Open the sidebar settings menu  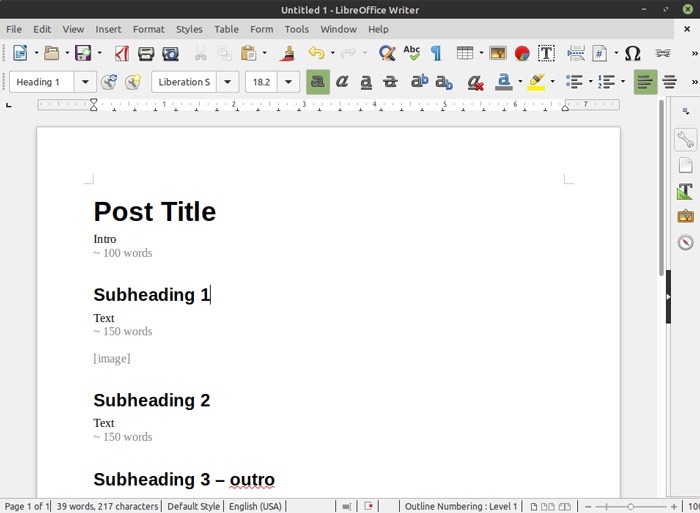[686, 111]
